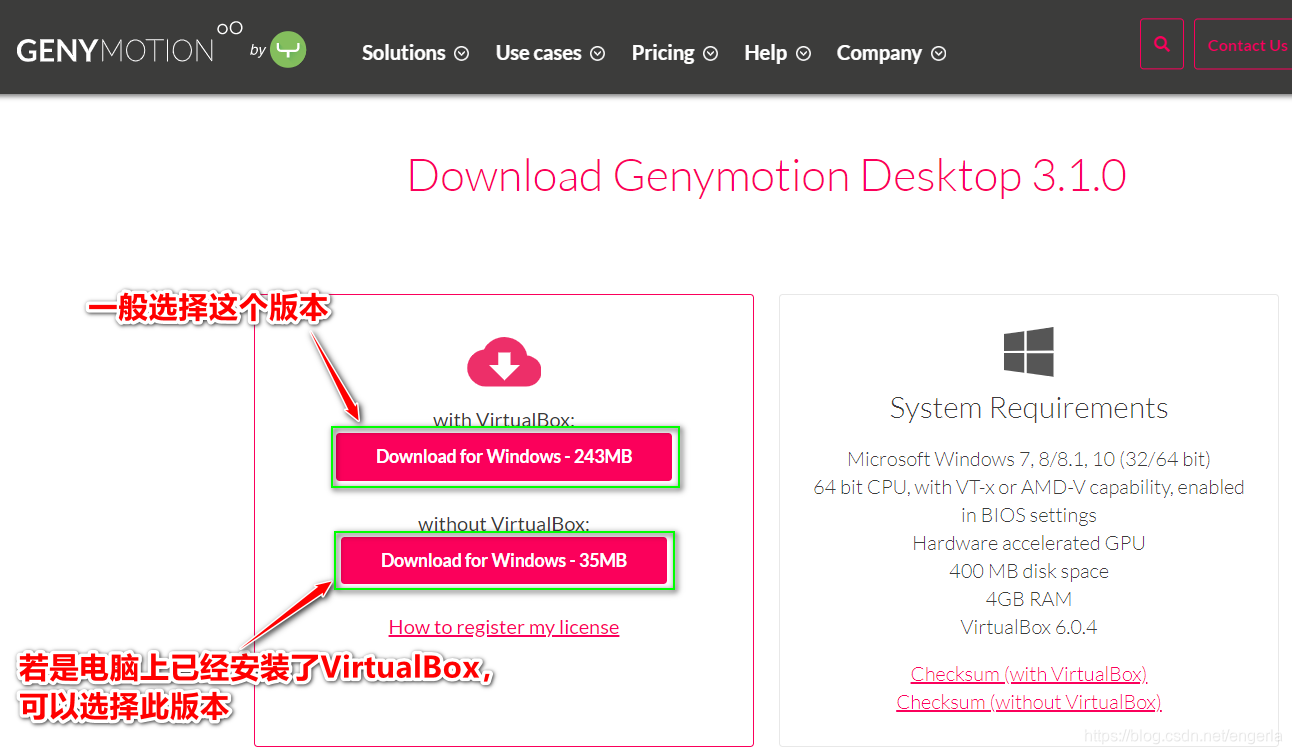Screen dimensions: 1292x754
Task: Expand the Help menu chevron
Action: 804,54
